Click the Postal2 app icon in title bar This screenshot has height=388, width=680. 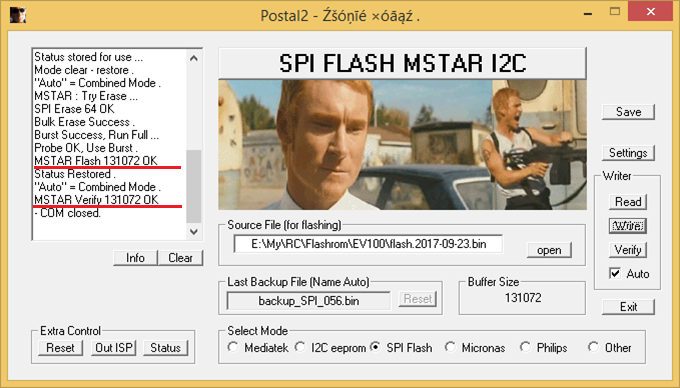(18, 15)
